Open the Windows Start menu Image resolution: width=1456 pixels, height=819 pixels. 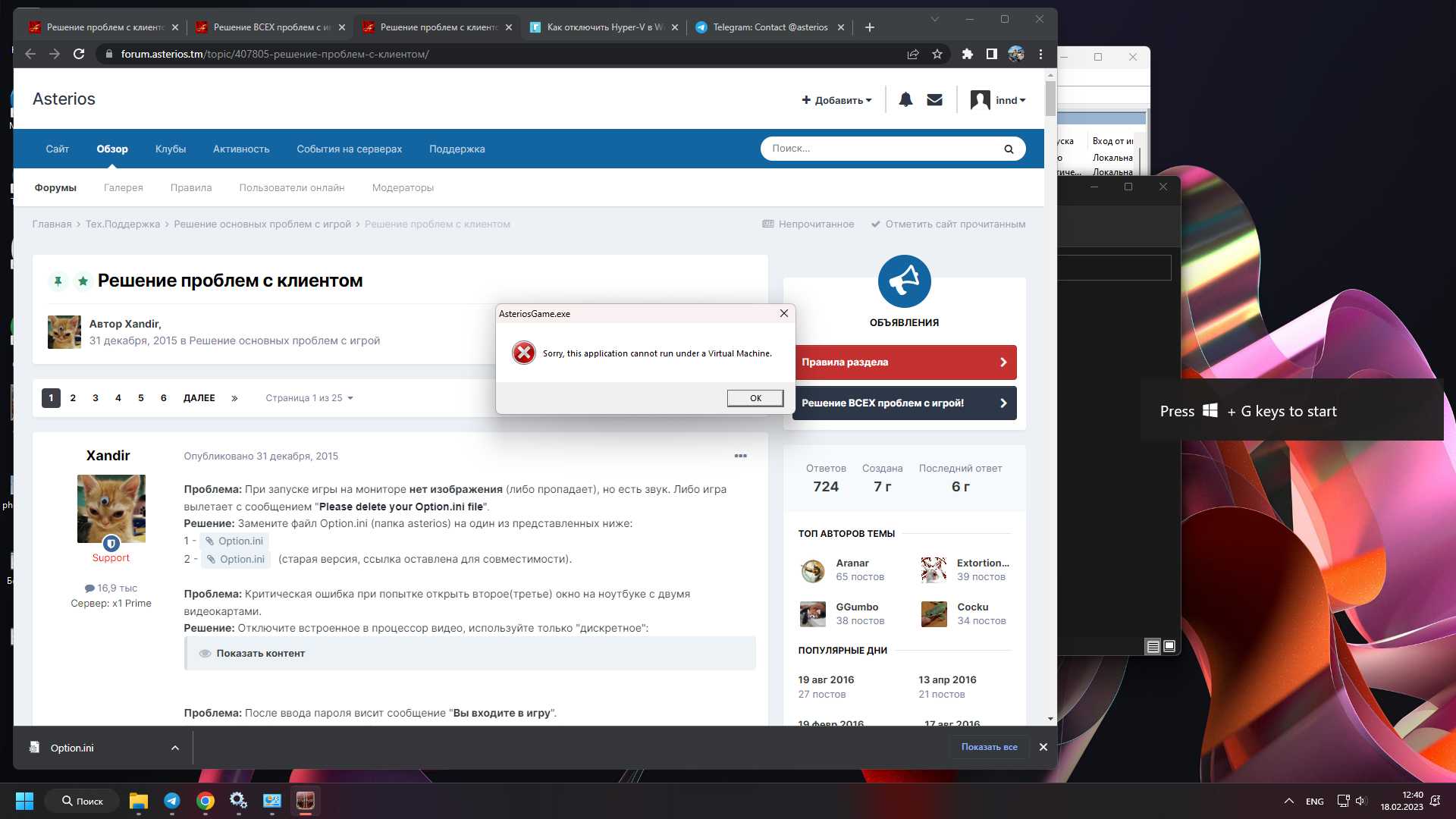[24, 801]
